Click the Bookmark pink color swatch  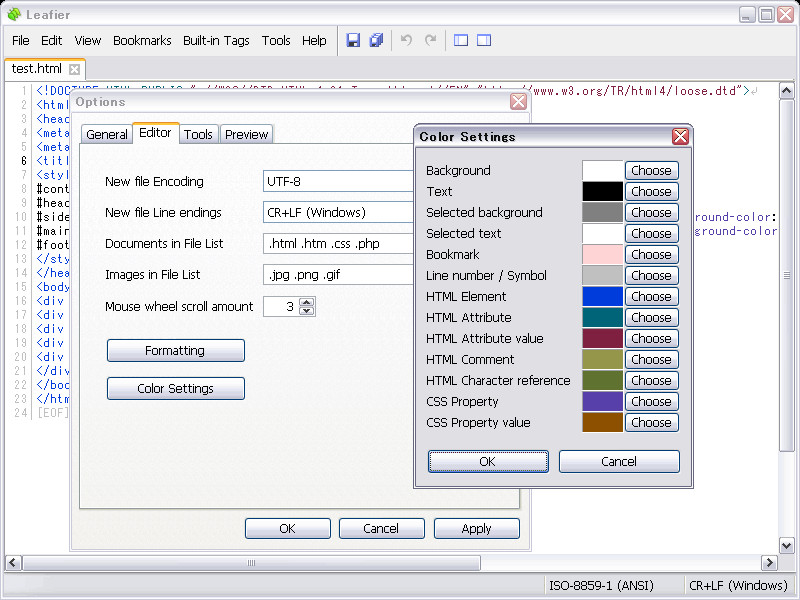602,255
